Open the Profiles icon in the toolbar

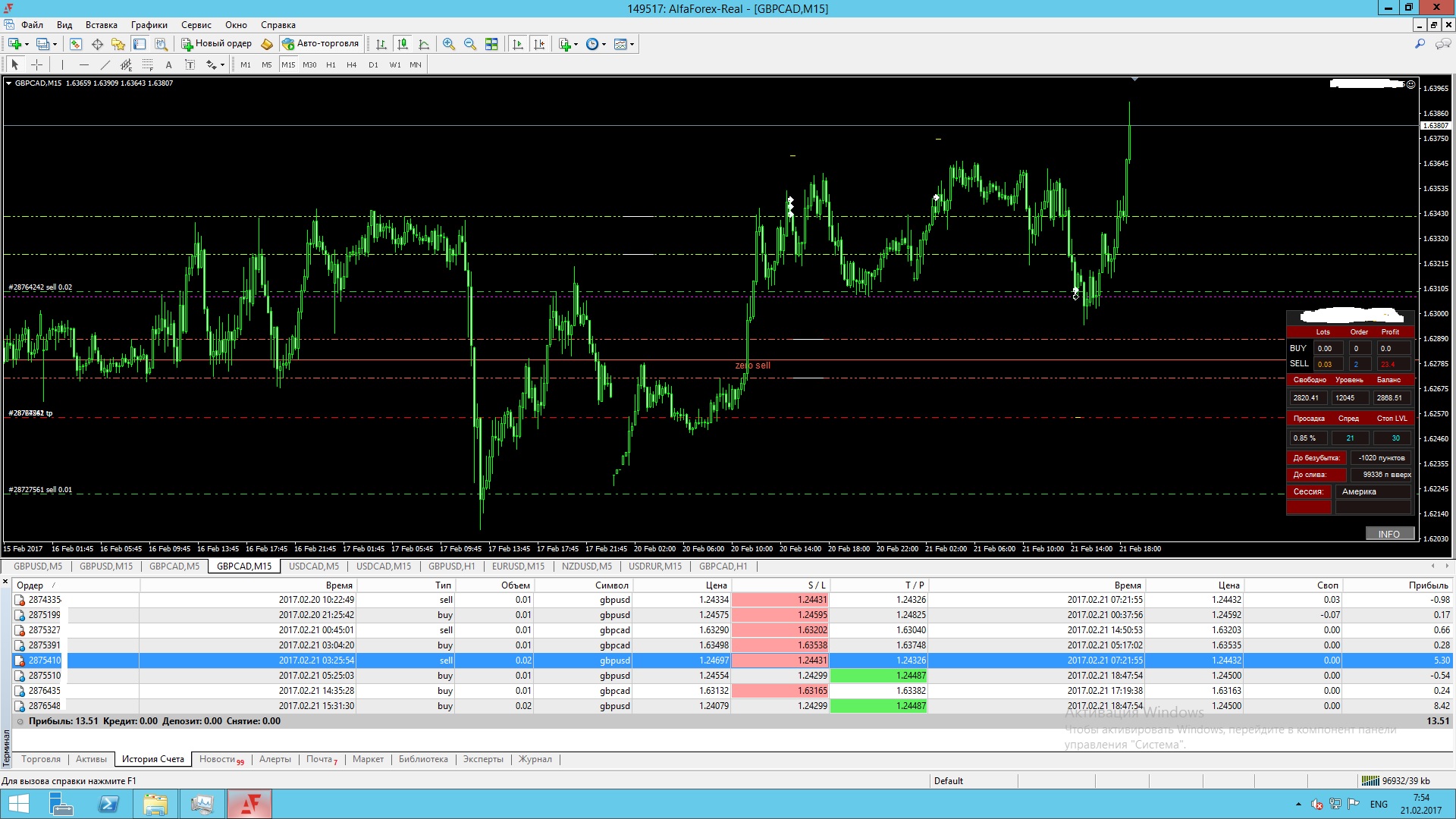coord(43,44)
